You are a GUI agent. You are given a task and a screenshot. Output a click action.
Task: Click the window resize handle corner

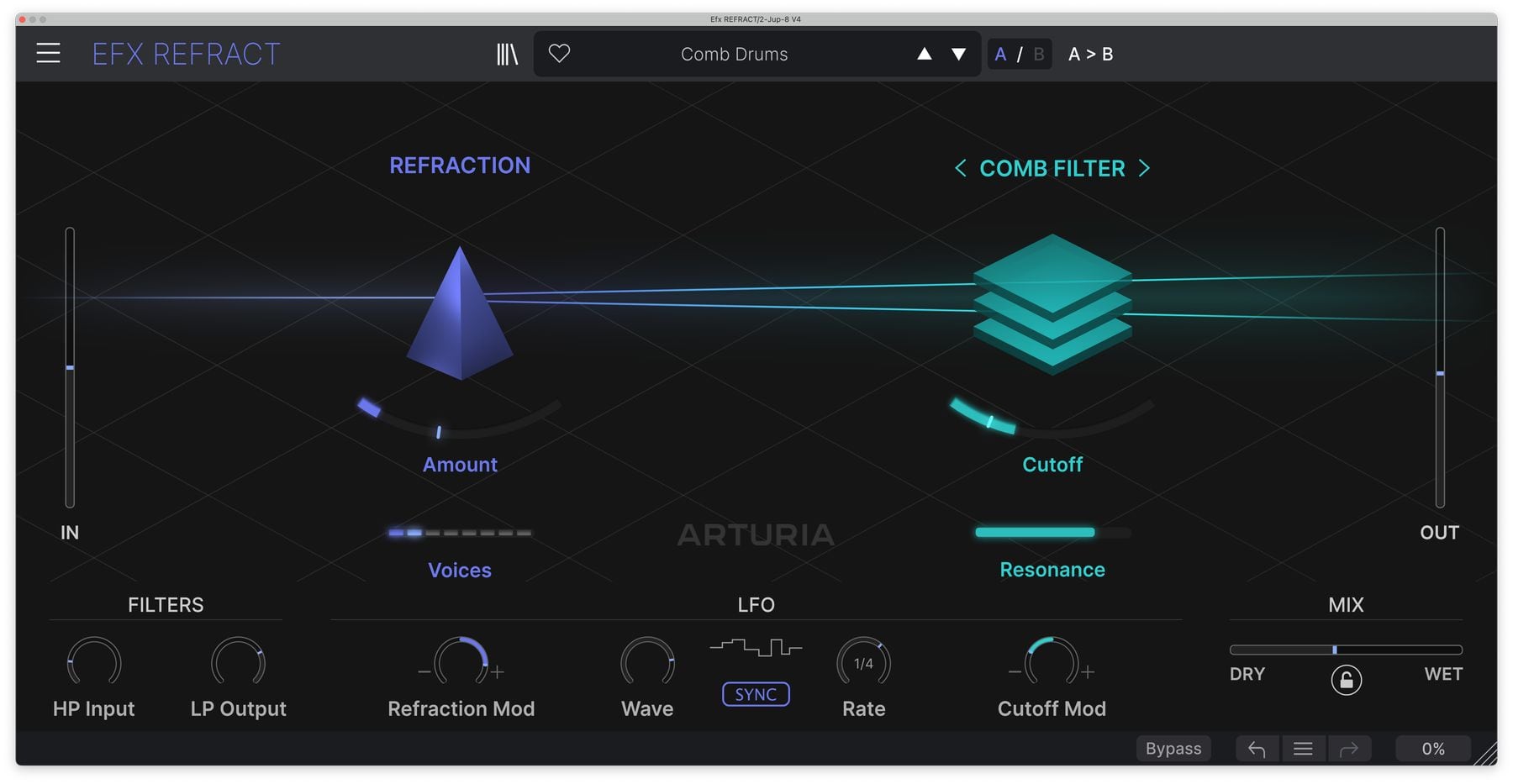click(1486, 754)
